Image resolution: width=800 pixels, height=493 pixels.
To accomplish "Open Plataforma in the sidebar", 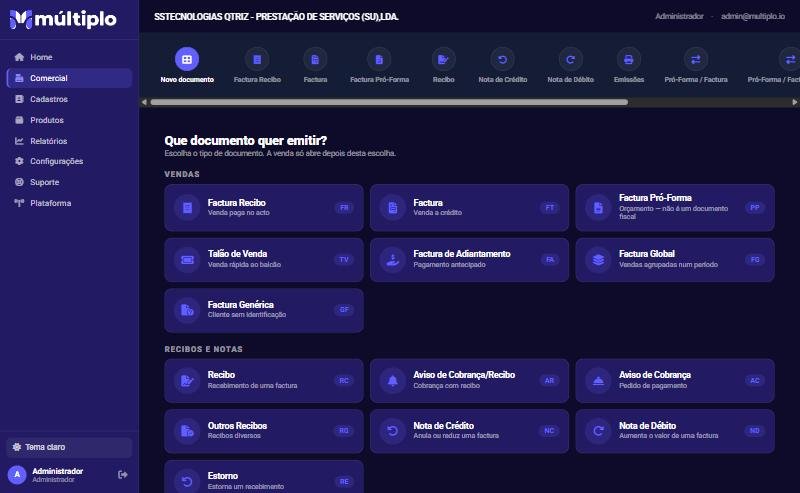I will click(69, 203).
